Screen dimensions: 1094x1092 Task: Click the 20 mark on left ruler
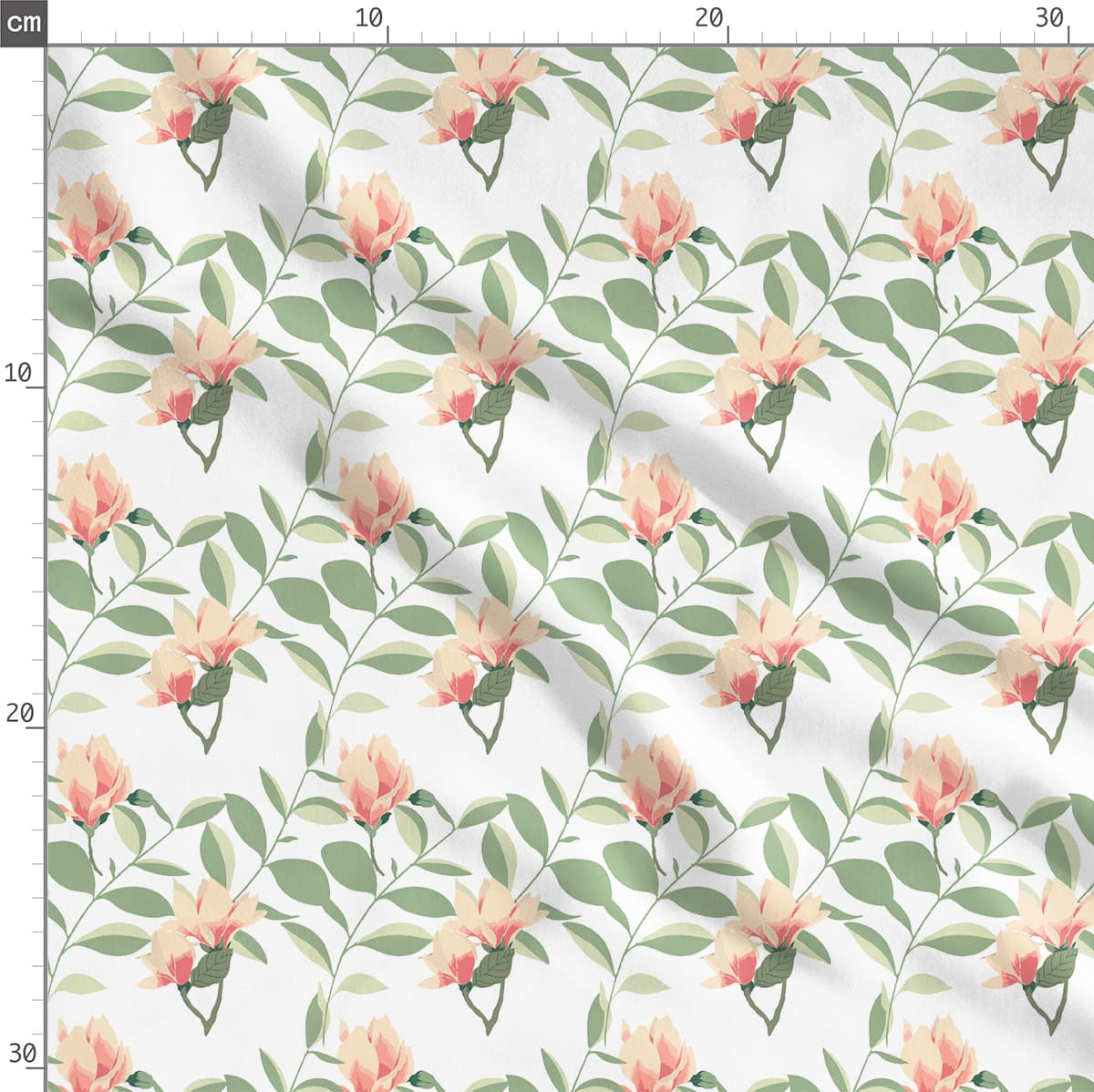(20, 713)
